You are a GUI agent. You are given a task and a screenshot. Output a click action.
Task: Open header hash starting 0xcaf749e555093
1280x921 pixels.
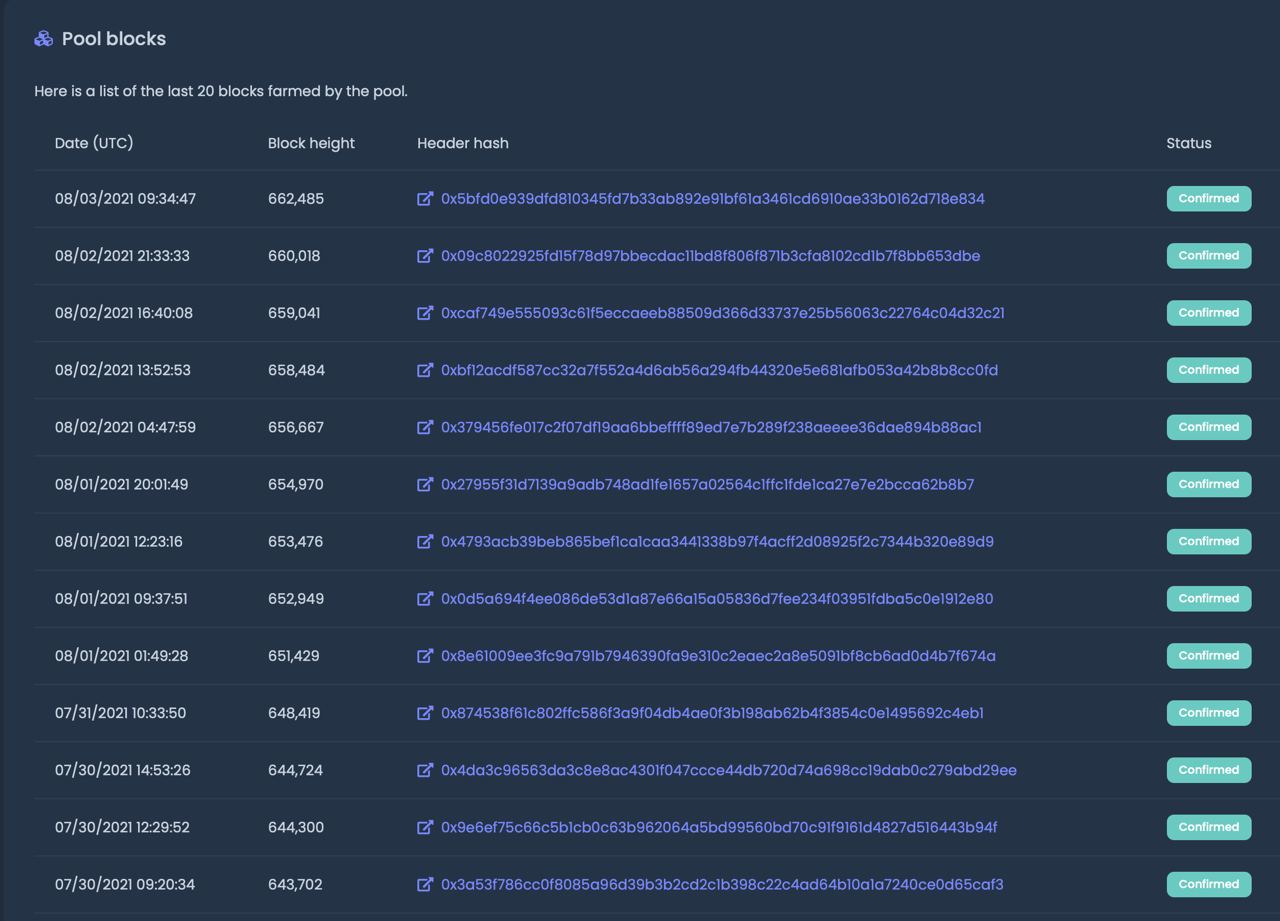click(723, 313)
